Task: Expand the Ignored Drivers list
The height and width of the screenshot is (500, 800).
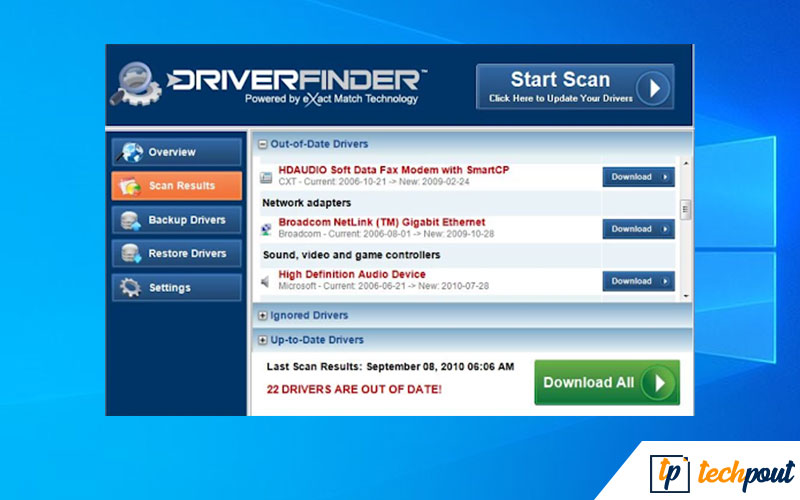Action: pos(262,316)
